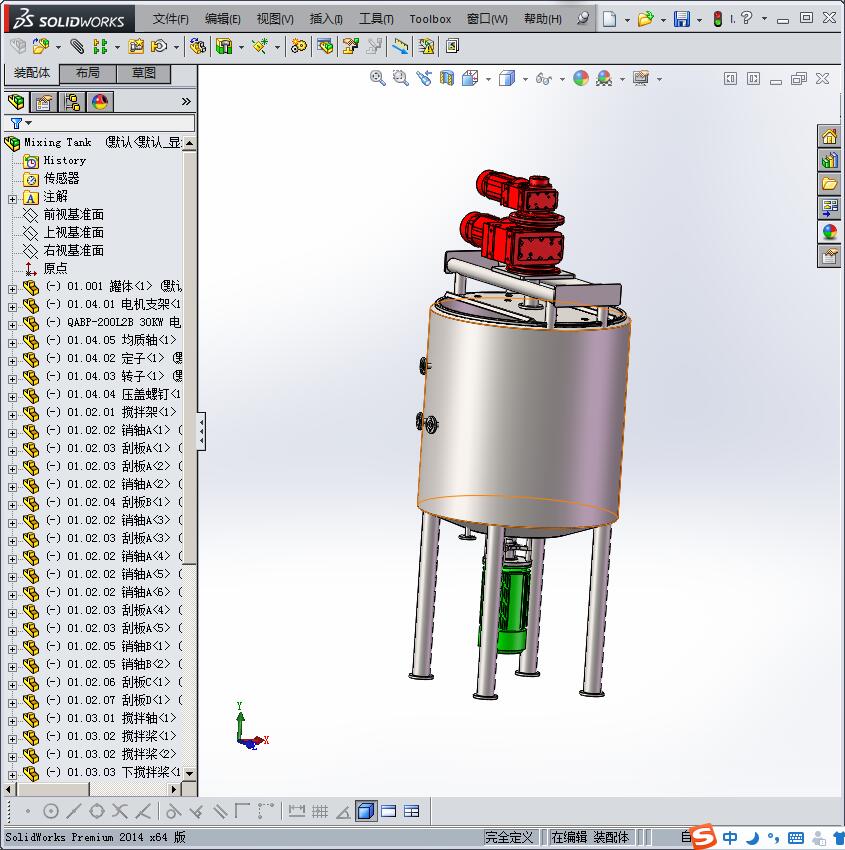Click the Move Component icon
This screenshot has width=845, height=850.
pyautogui.click(x=158, y=47)
